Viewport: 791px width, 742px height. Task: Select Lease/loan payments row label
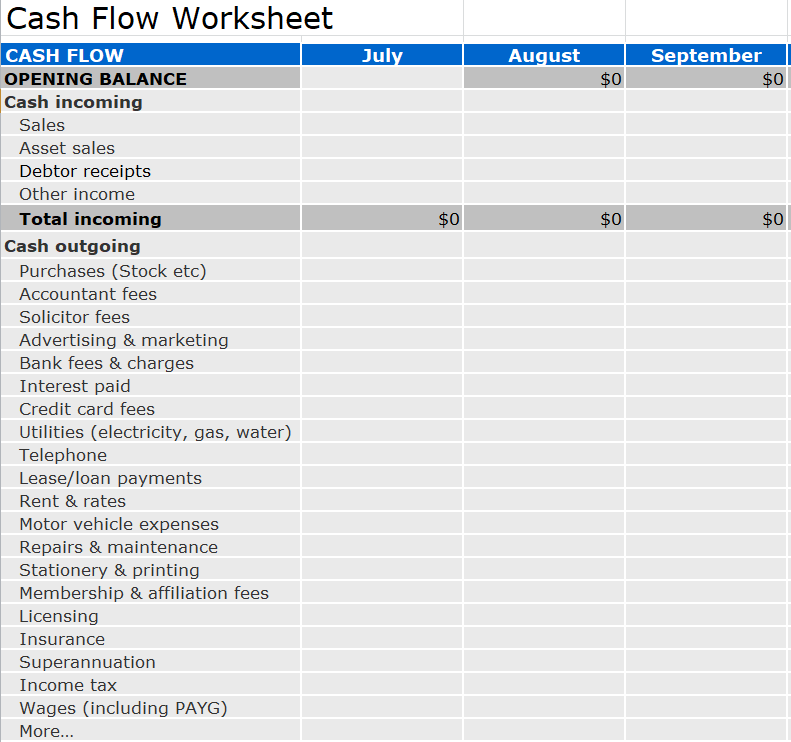[110, 478]
